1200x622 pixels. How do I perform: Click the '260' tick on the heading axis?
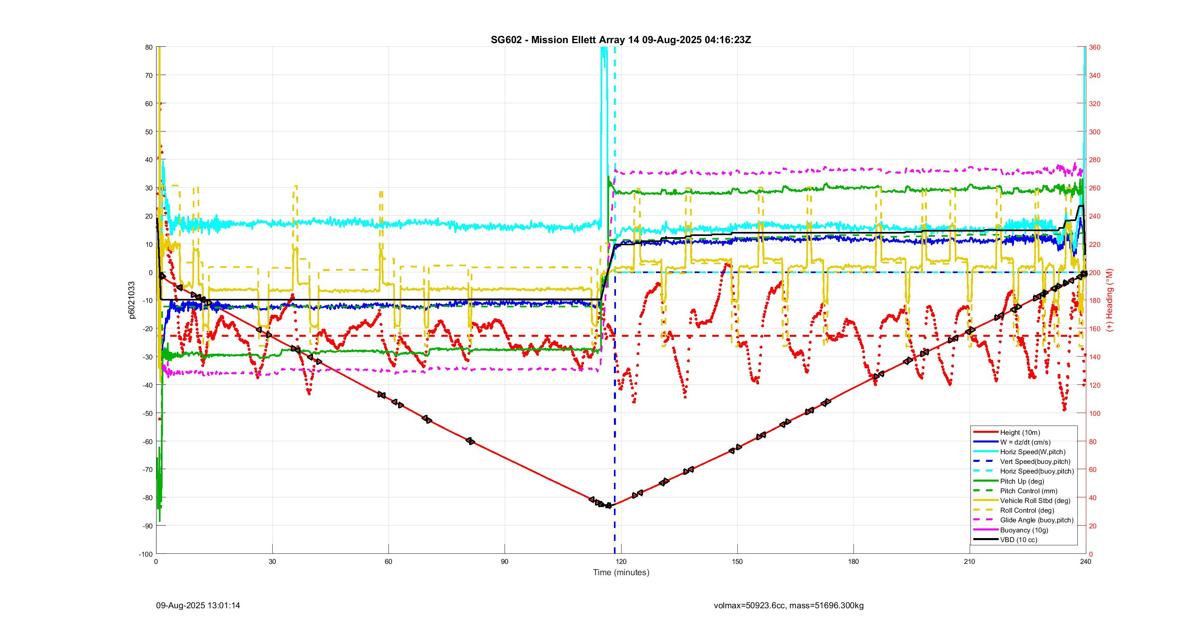click(x=1095, y=188)
